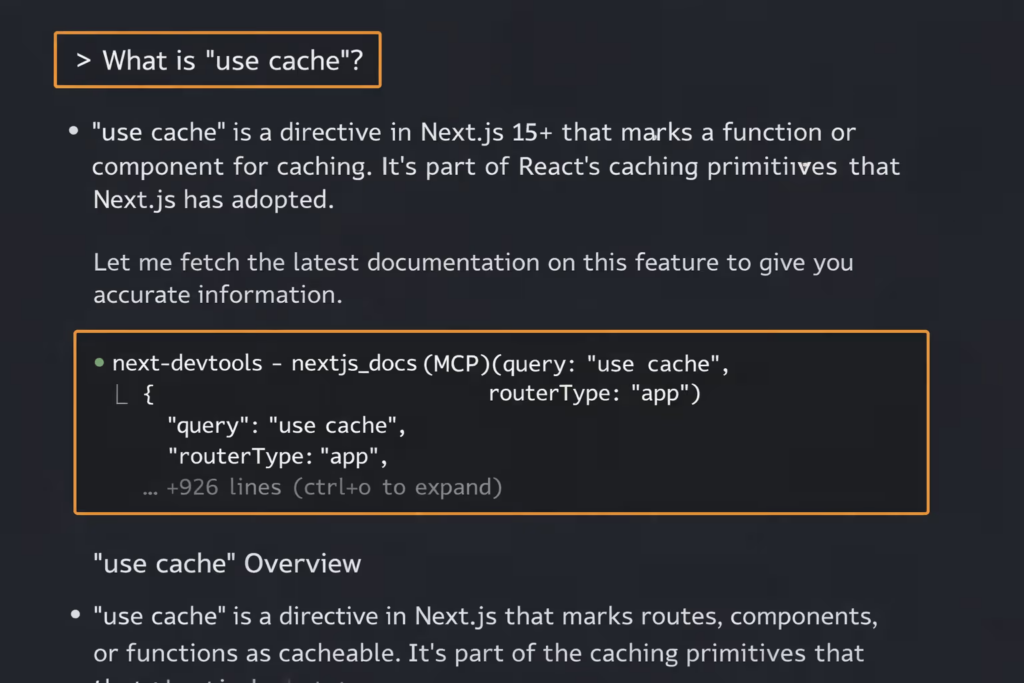Image resolution: width=1024 pixels, height=683 pixels.
Task: Click the "routerType": "app" JSON line
Action: tap(276, 457)
